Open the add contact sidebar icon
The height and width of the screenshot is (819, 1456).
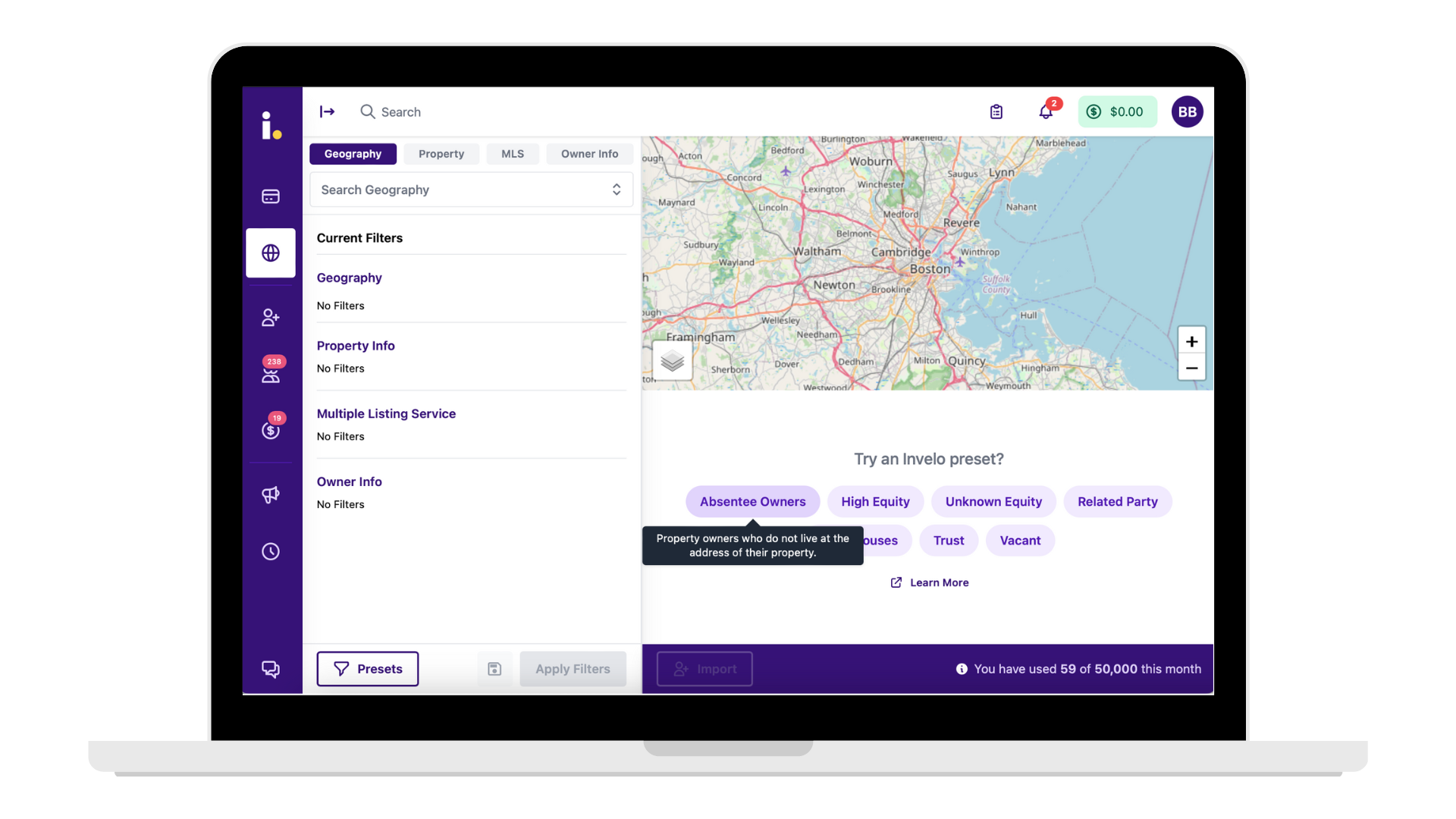point(271,317)
